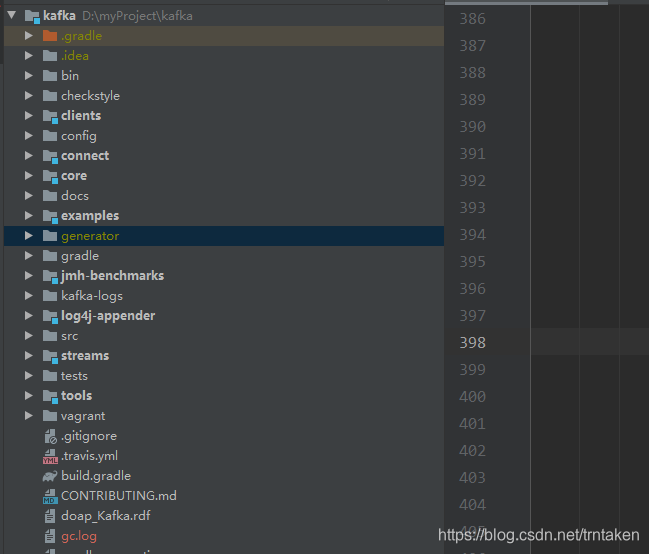The width and height of the screenshot is (649, 554).
Task: Click the src folder icon
Action: [50, 335]
